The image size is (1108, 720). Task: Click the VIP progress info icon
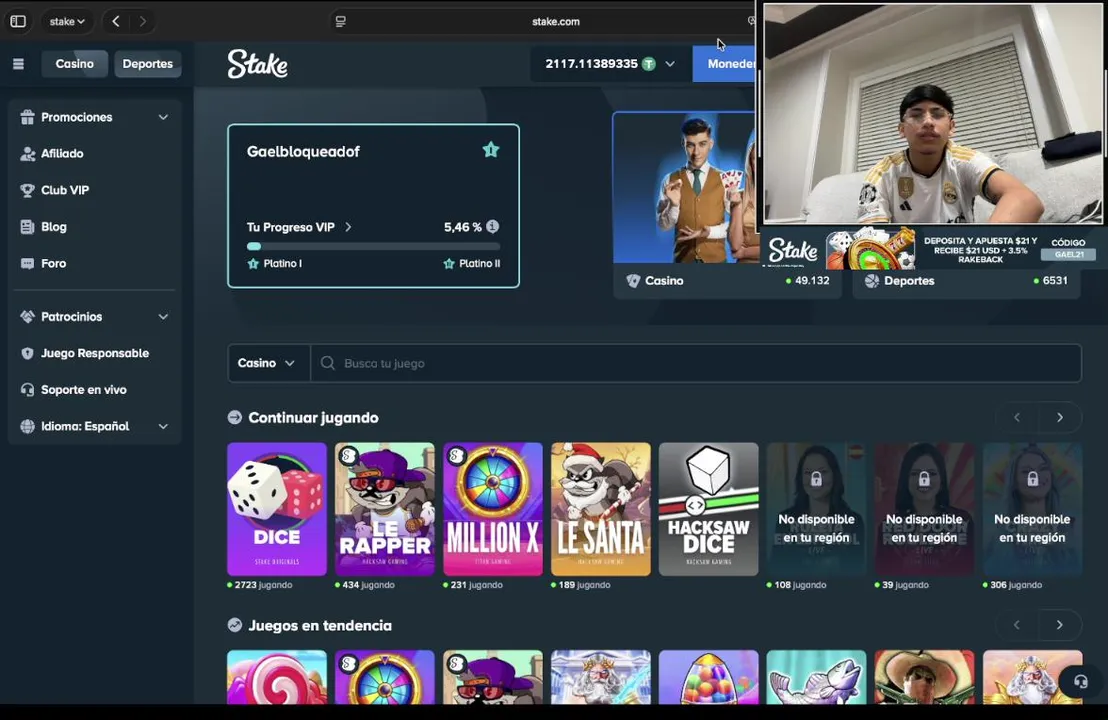point(493,226)
